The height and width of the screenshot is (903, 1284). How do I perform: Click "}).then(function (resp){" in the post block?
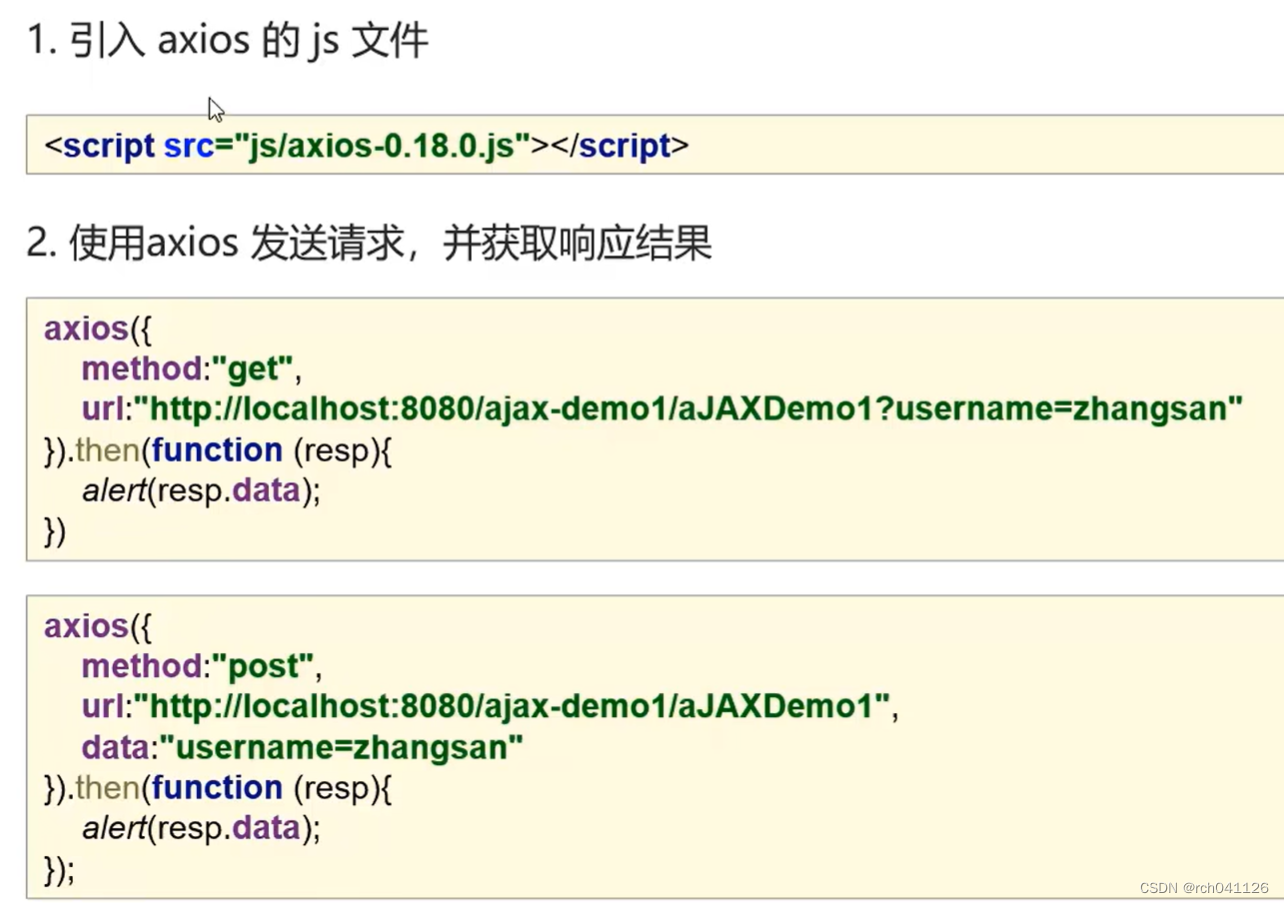pyautogui.click(x=218, y=788)
